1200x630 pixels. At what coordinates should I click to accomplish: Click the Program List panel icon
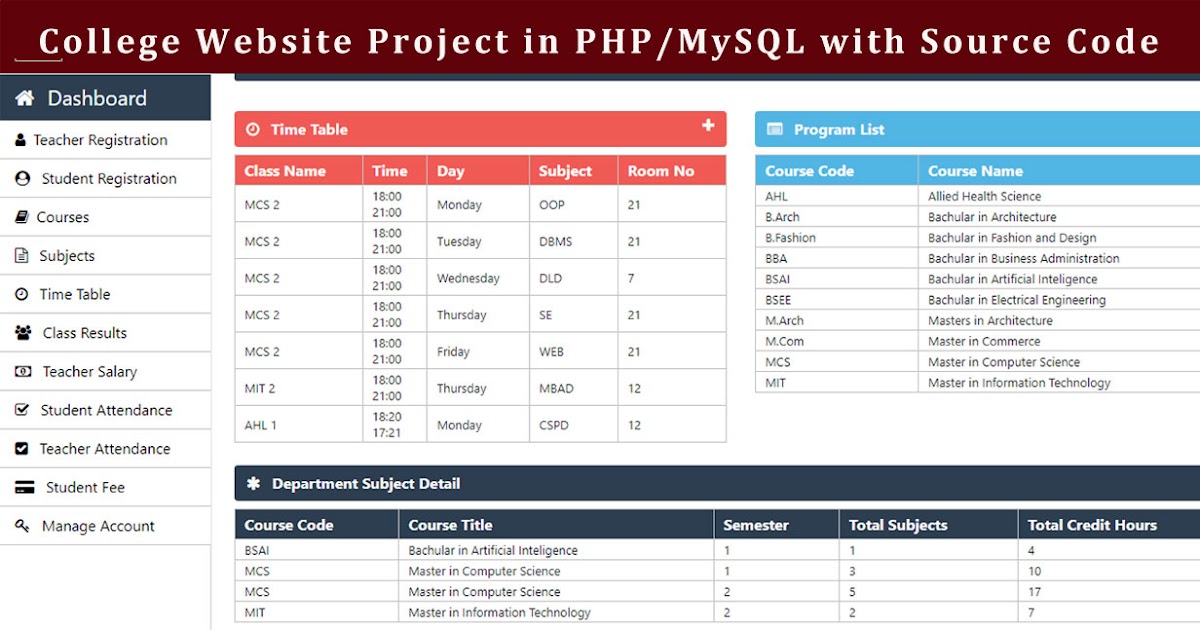tap(775, 129)
